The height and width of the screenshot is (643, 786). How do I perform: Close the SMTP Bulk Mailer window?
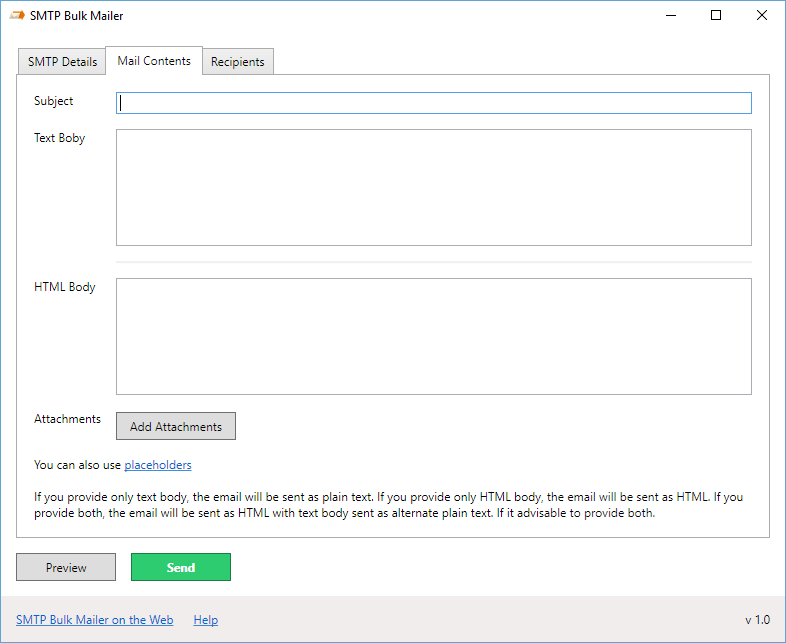(761, 16)
